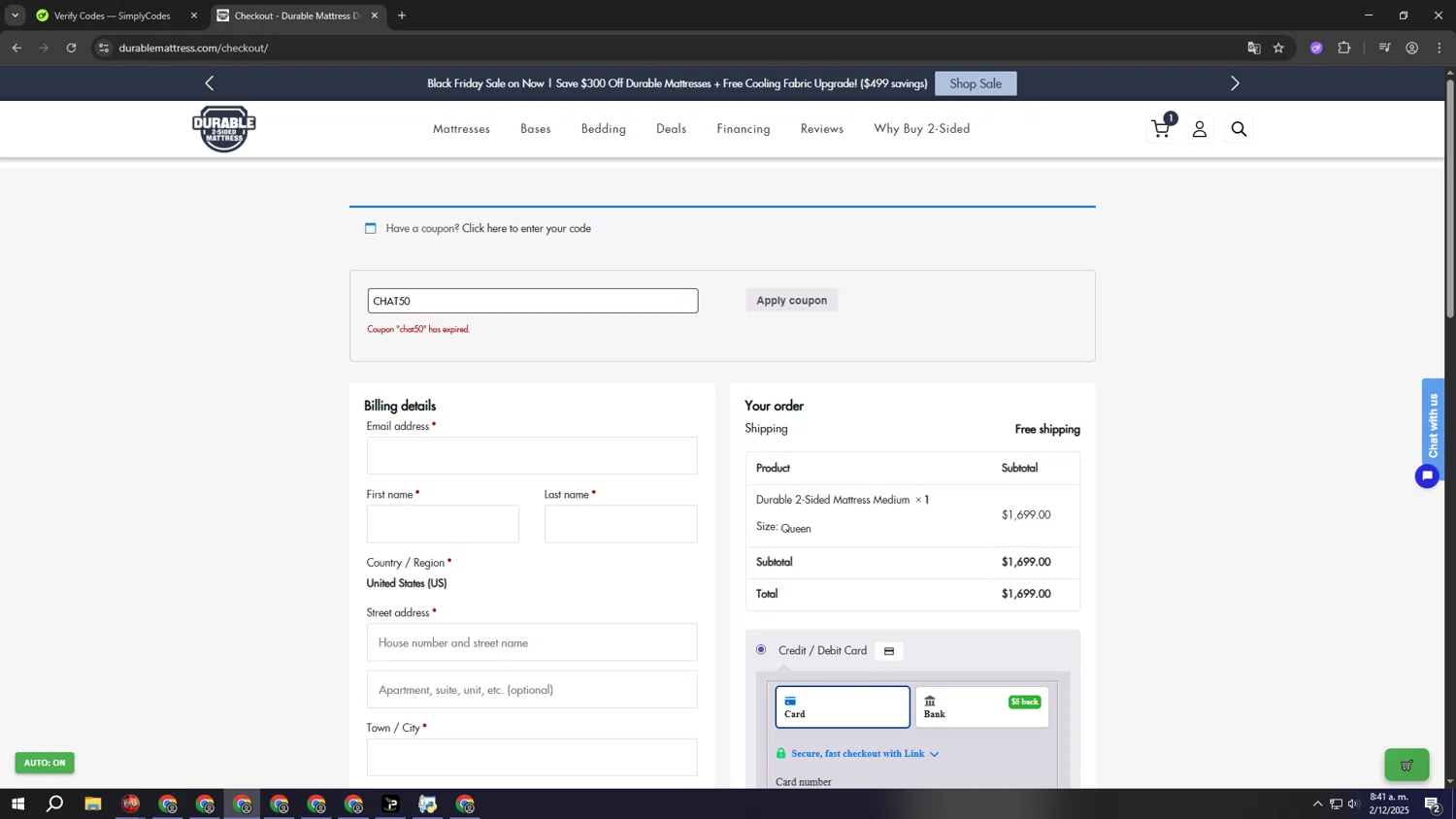The image size is (1456, 819).
Task: Focus the Last name field
Action: pyautogui.click(x=621, y=524)
